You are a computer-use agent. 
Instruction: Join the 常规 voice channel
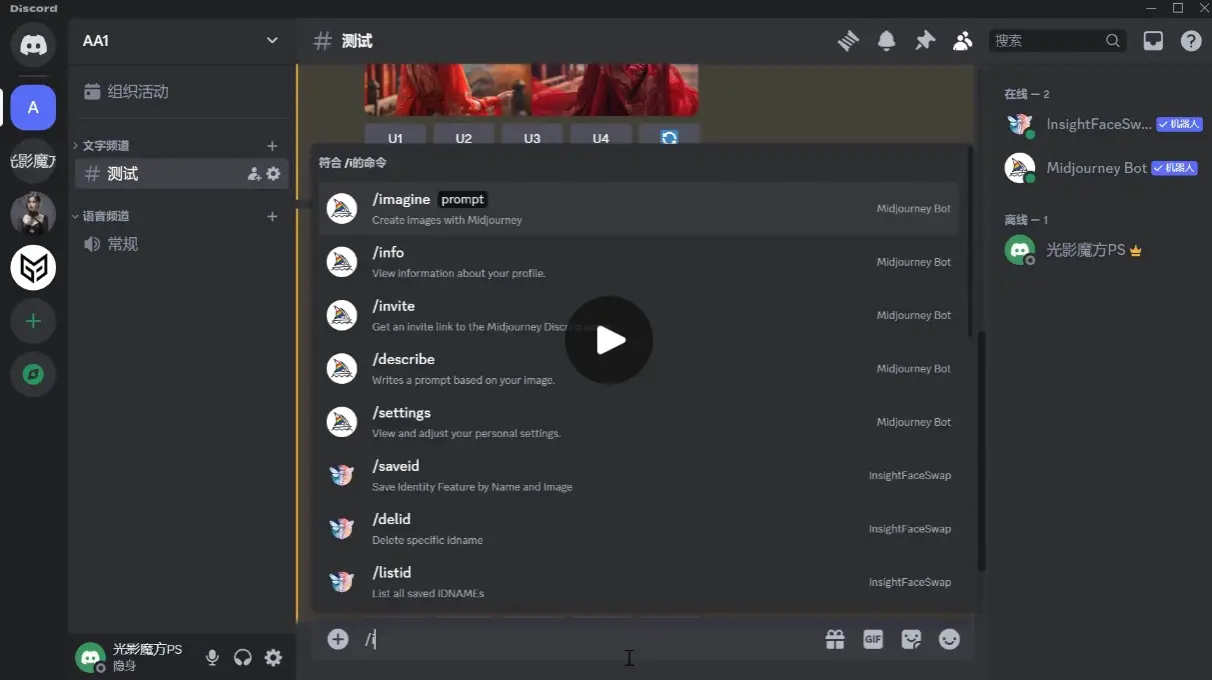point(181,244)
